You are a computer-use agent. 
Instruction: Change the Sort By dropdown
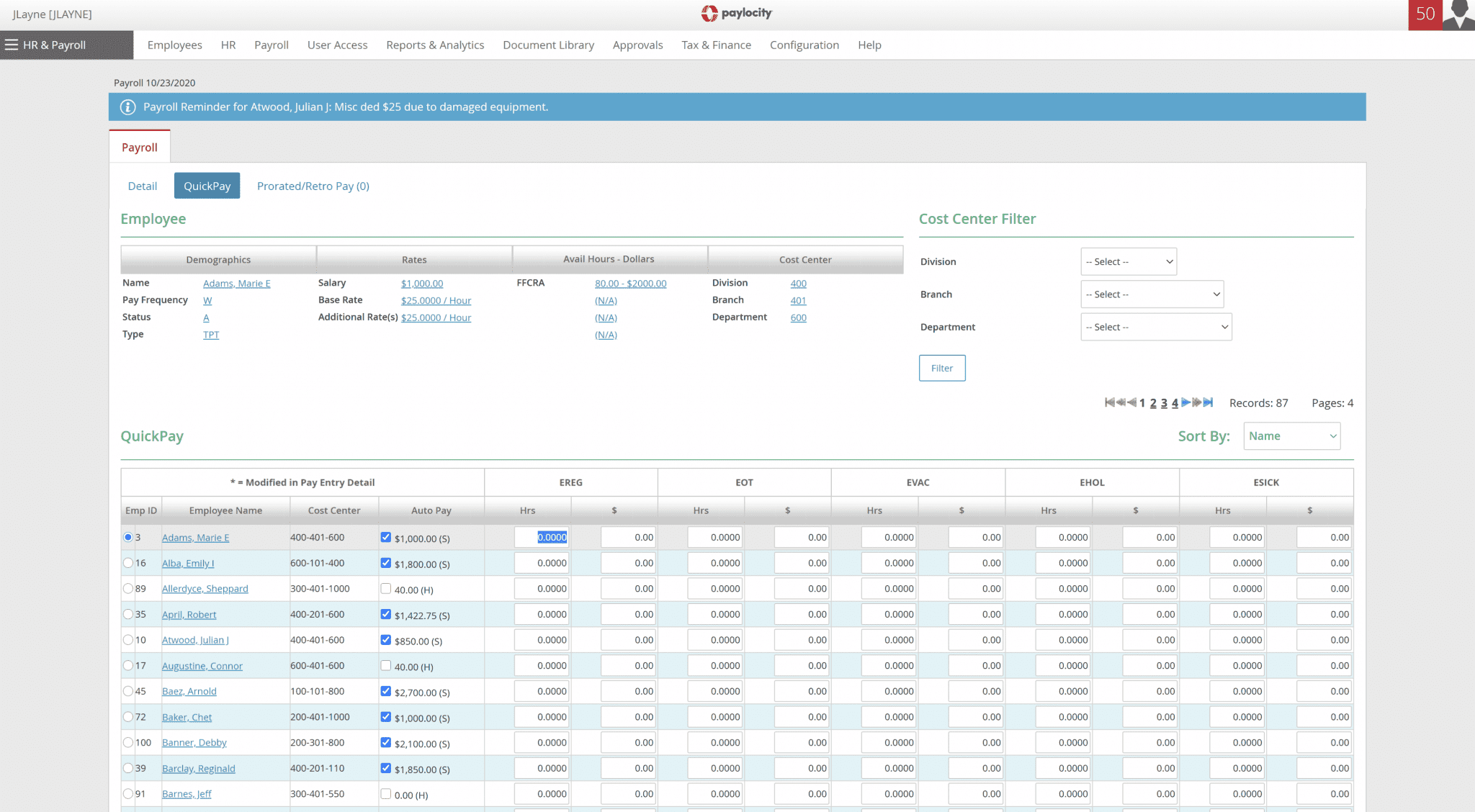coord(1291,436)
